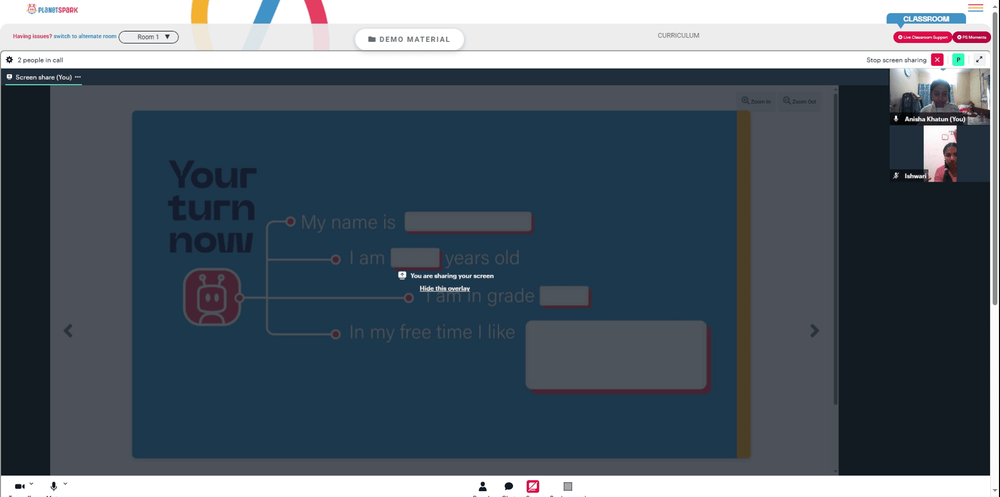
Task: Open call settings gear icon
Action: click(x=10, y=60)
